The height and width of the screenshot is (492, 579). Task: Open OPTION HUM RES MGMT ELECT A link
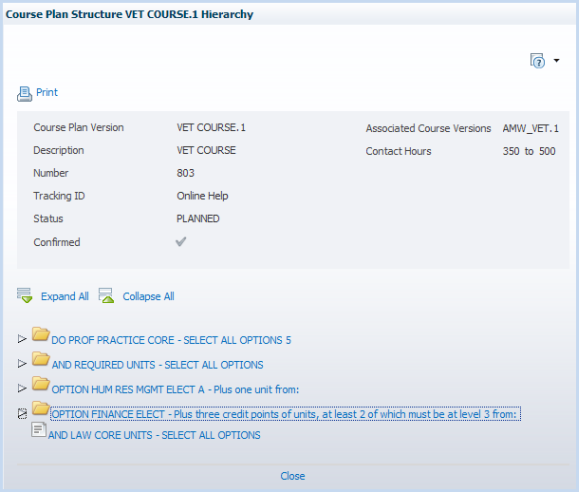[175, 390]
